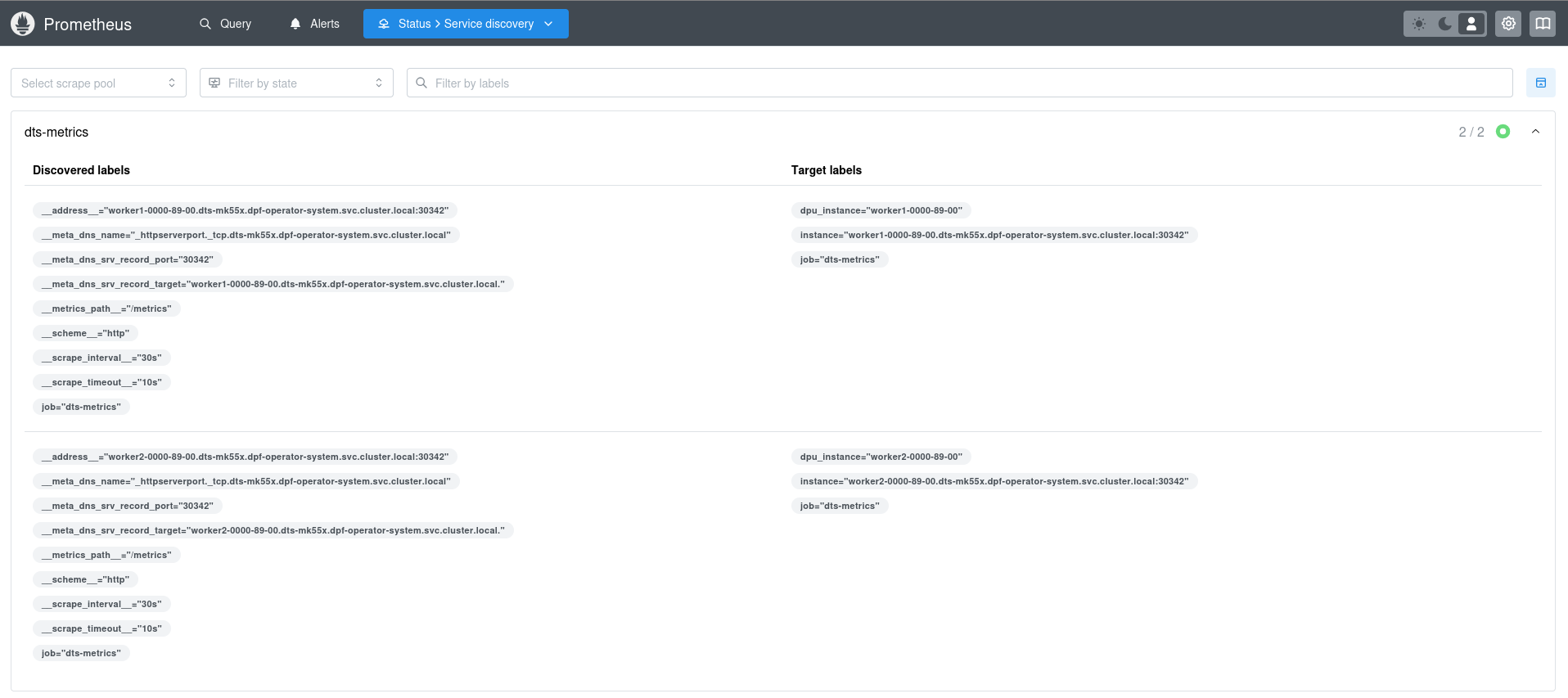1568x698 pixels.
Task: Open the Alerts page
Action: 315,24
